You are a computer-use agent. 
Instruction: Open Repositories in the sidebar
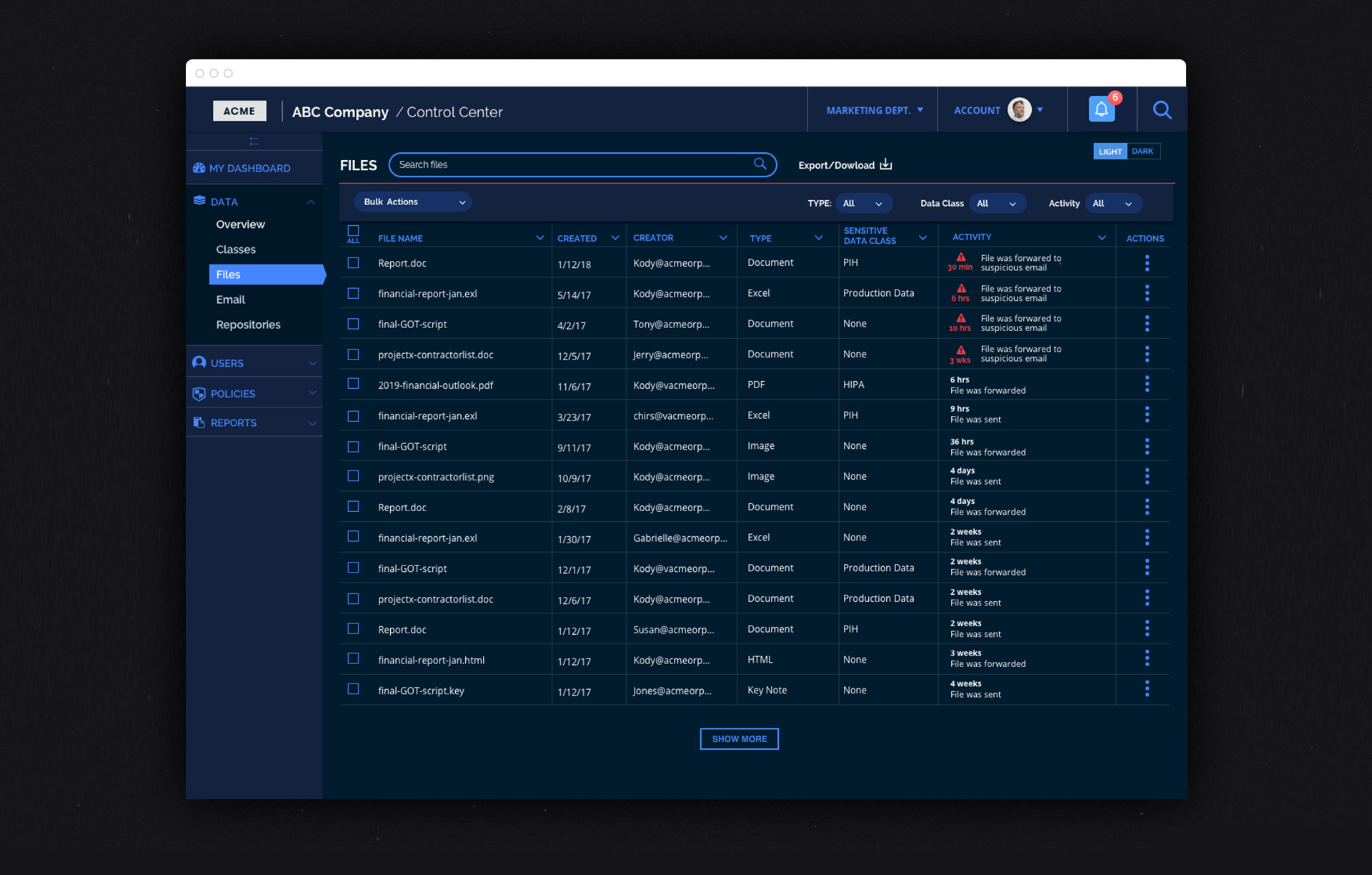tap(248, 325)
